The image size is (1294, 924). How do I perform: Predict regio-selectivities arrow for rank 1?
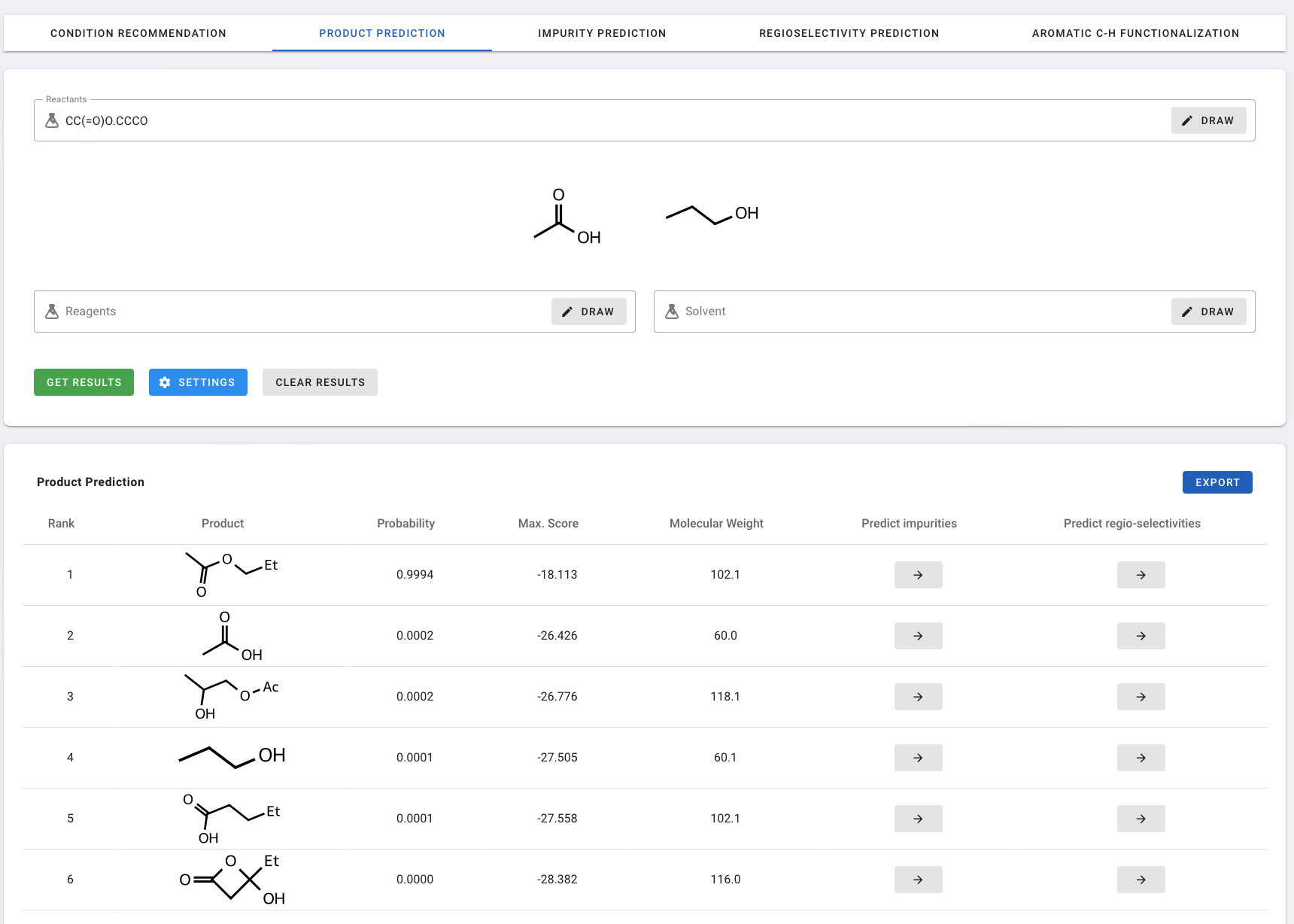[x=1141, y=575]
